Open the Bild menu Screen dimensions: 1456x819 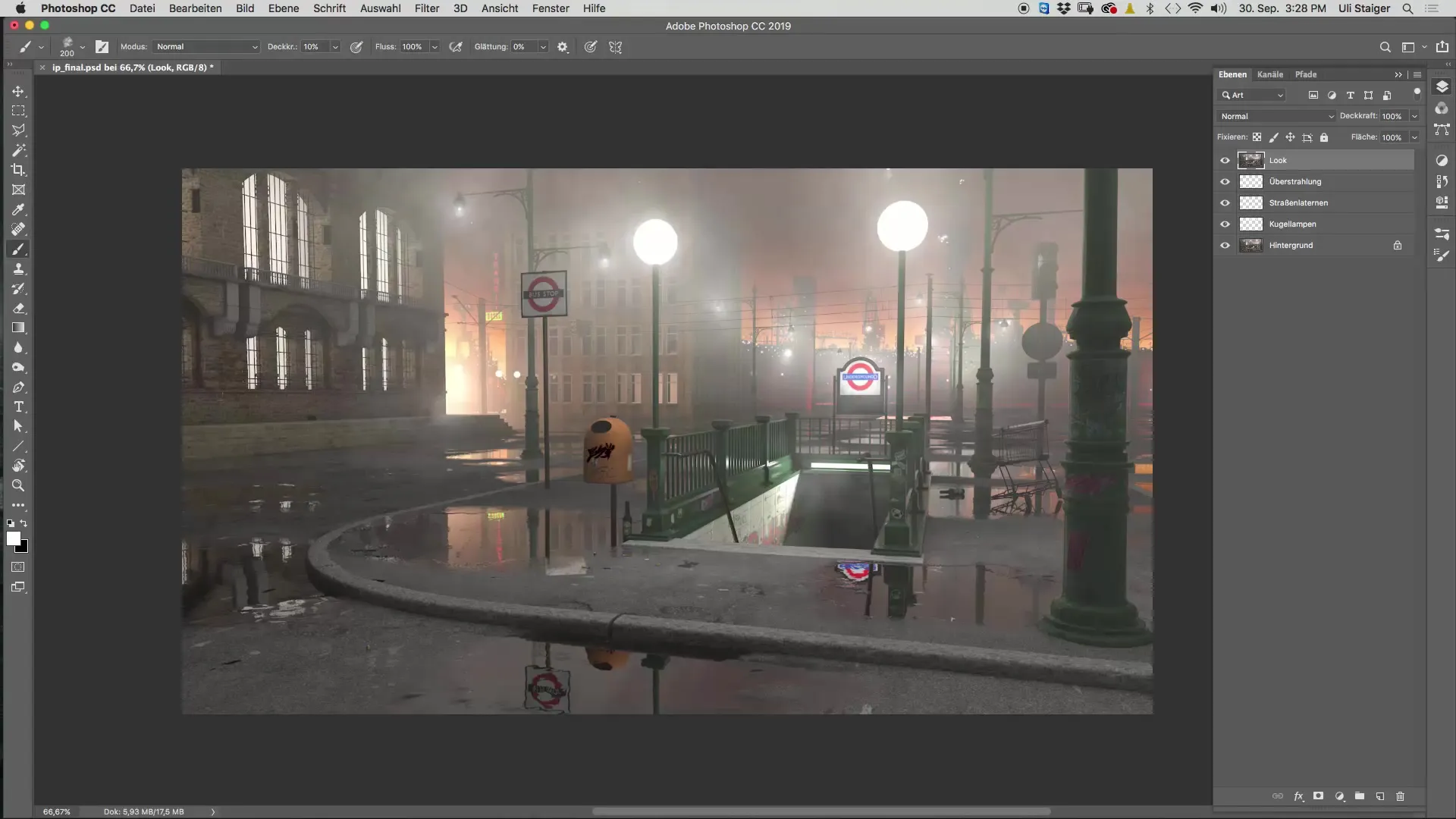click(245, 8)
